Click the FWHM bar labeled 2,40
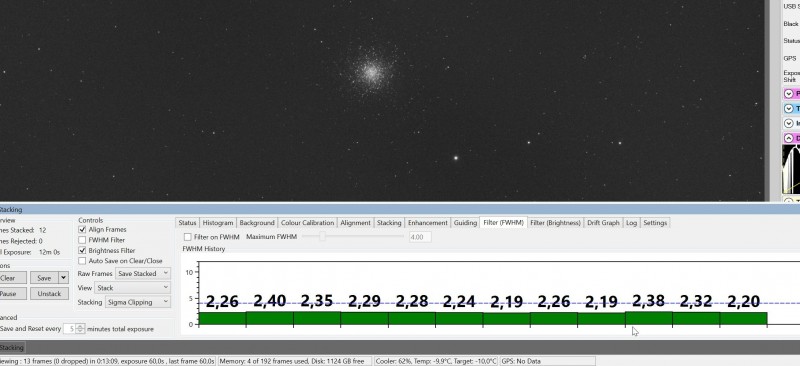Screen dimensions: 800x366 [269, 319]
